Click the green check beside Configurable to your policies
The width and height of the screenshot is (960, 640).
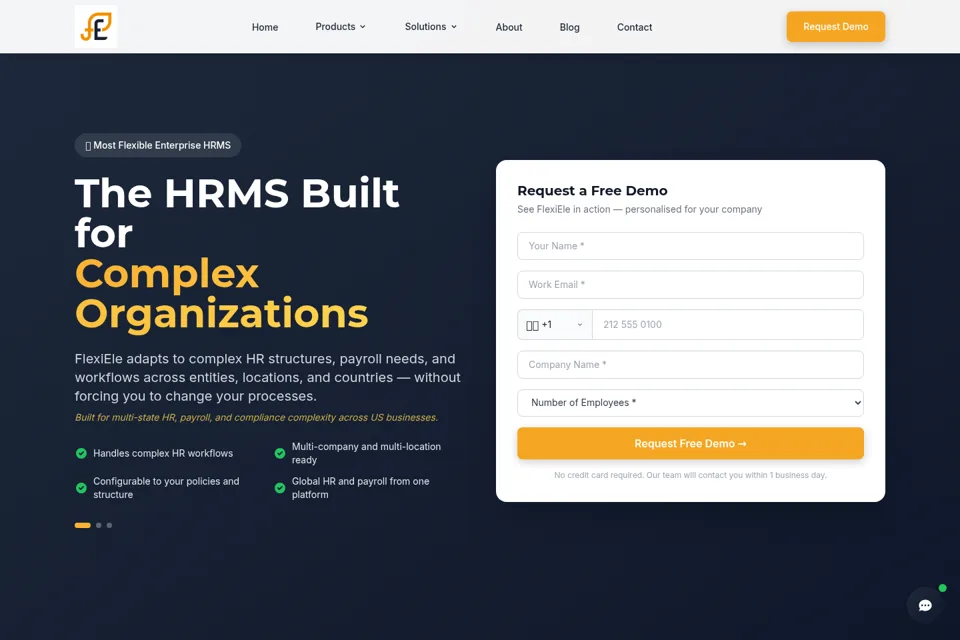81,488
